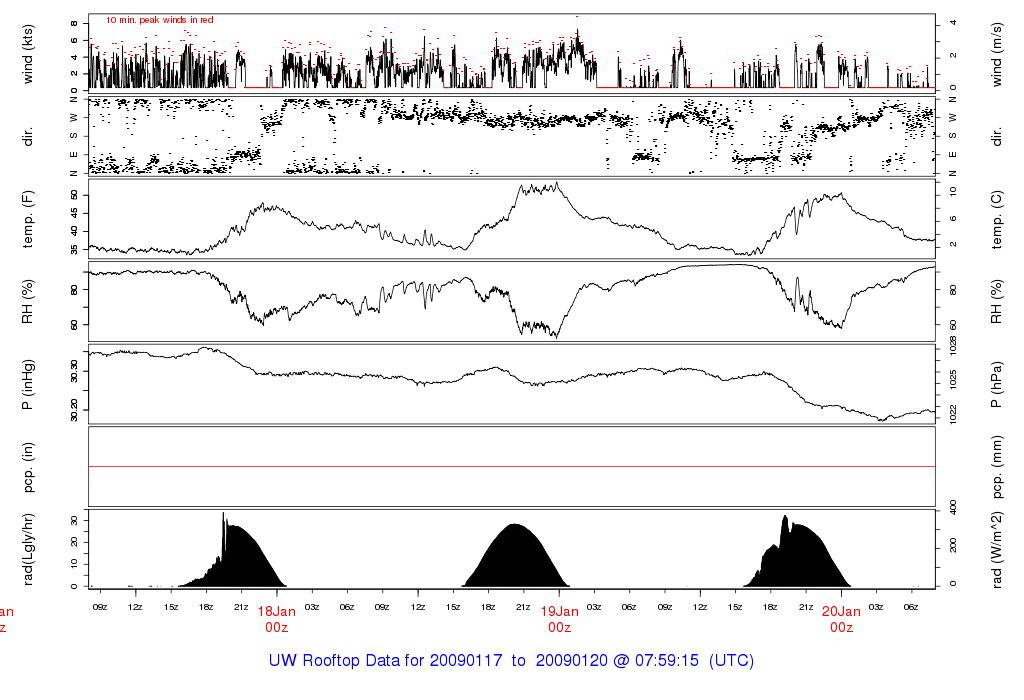Image resolution: width=1024 pixels, height=700 pixels.
Task: Select the "P (inHg)" pressure axis label
Action: point(28,384)
